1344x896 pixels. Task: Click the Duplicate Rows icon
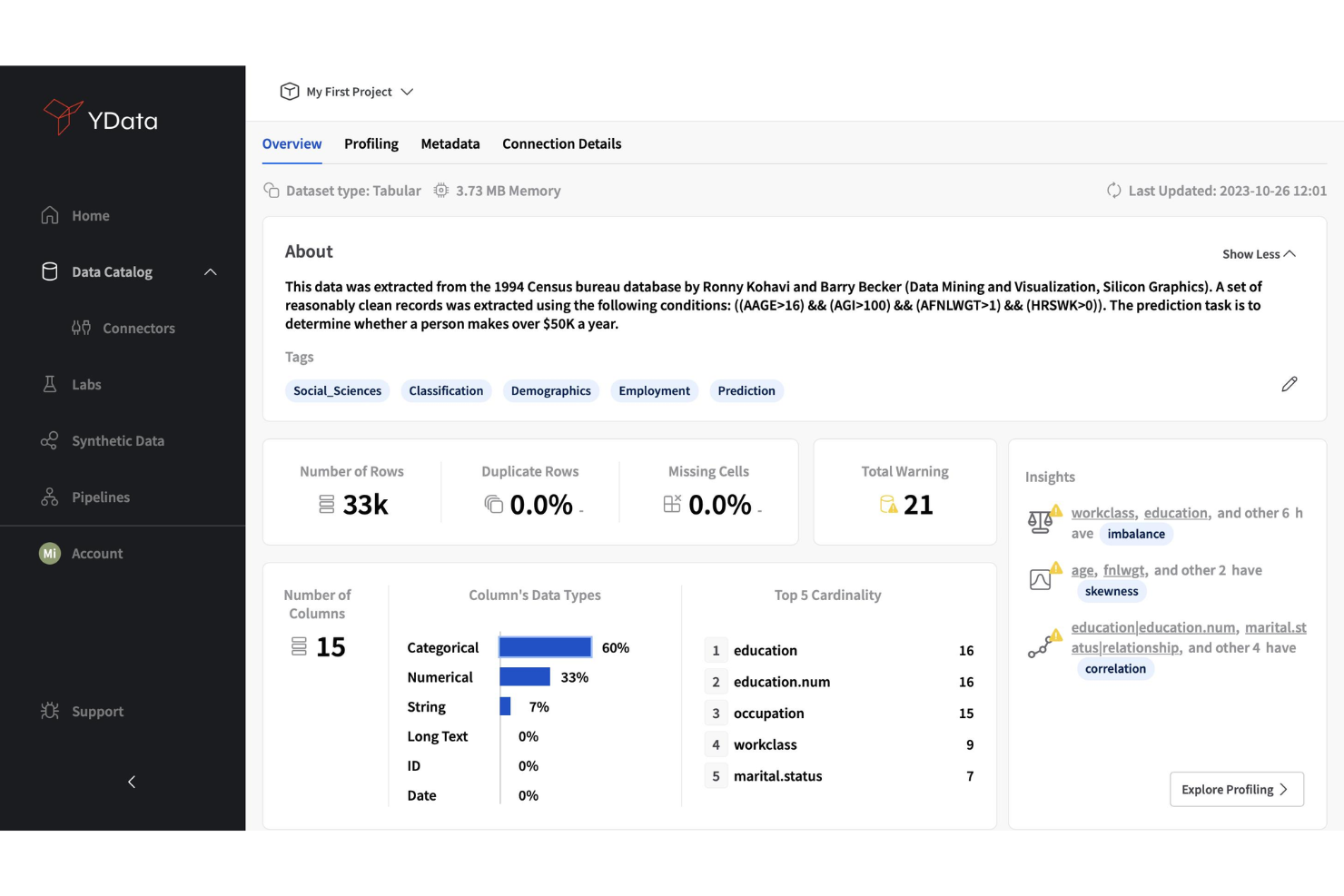494,504
